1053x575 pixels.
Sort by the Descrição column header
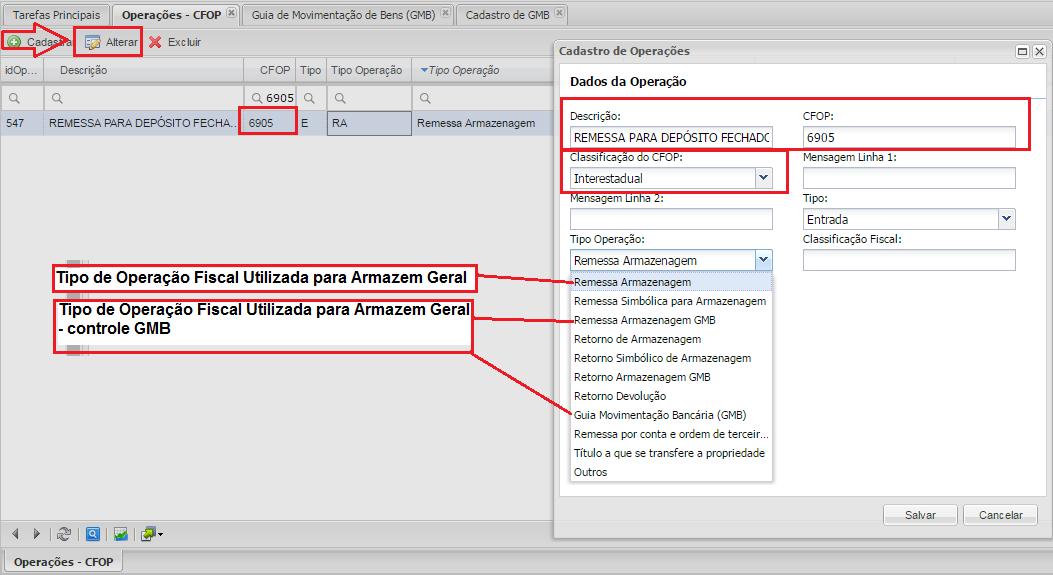pos(144,70)
